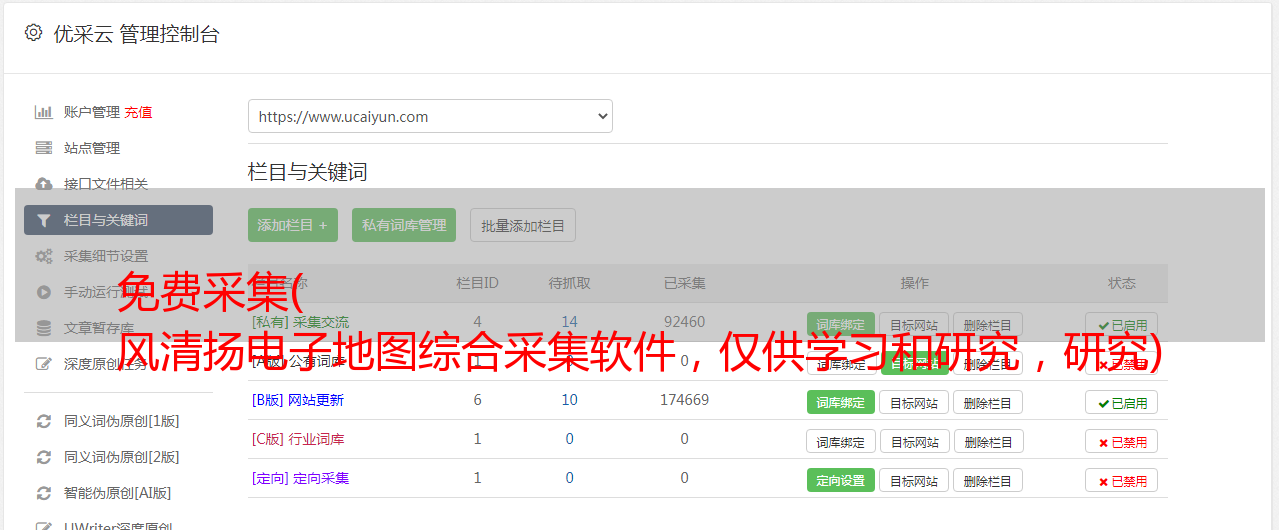
Task: Click 词库绑定 in the 网站更新 row
Action: tap(841, 402)
